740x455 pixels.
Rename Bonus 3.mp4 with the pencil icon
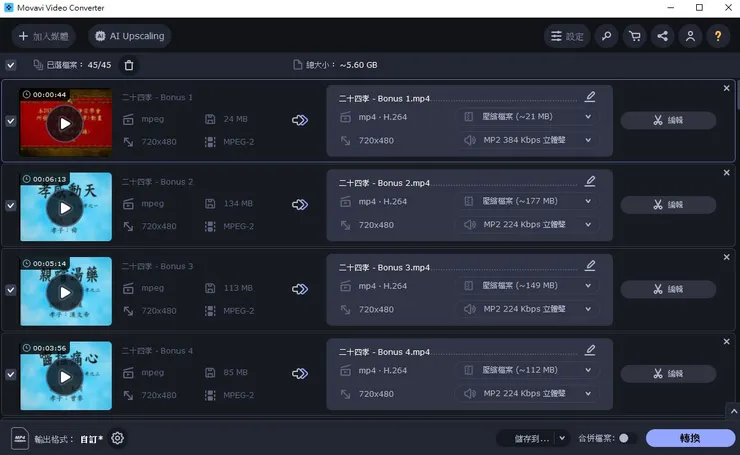(x=590, y=266)
